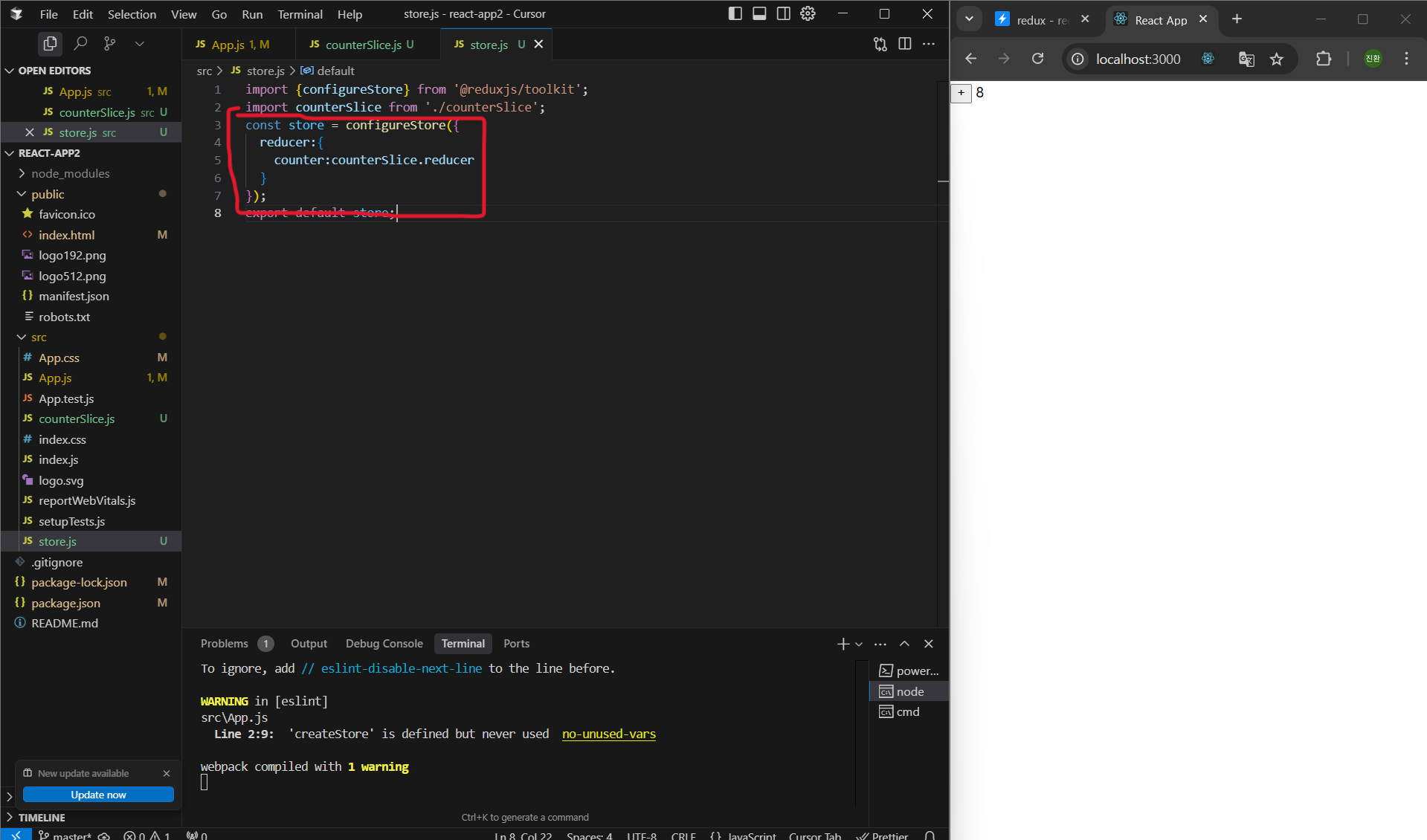
Task: Reload the browser page
Action: click(x=1038, y=59)
